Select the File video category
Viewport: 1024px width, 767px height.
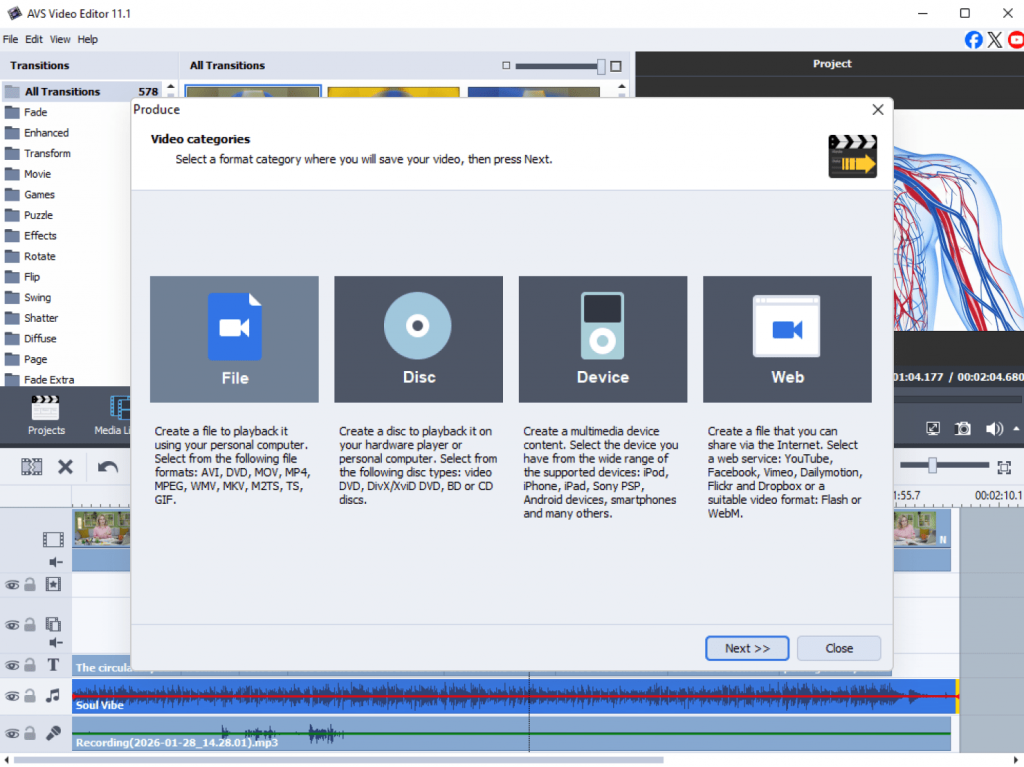tap(234, 339)
